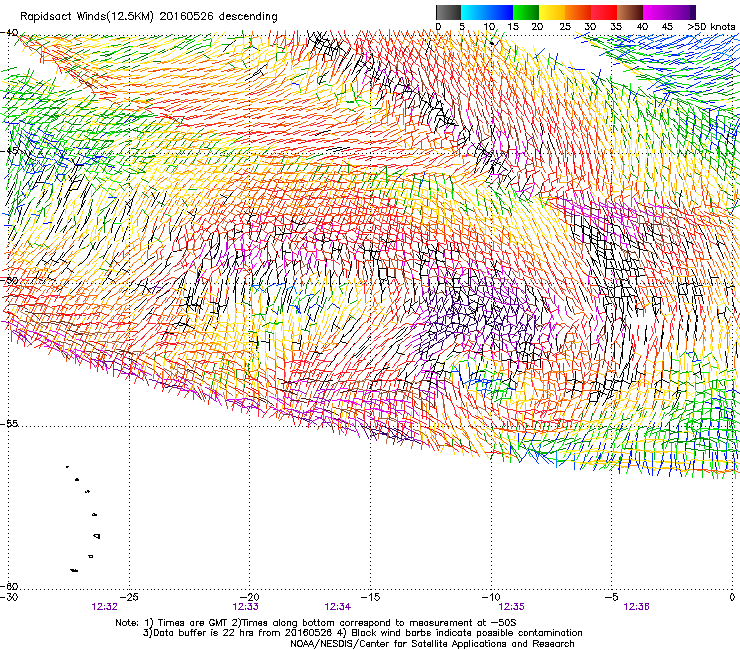Select the '12:32' time label
This screenshot has width=740, height=650.
[104, 607]
